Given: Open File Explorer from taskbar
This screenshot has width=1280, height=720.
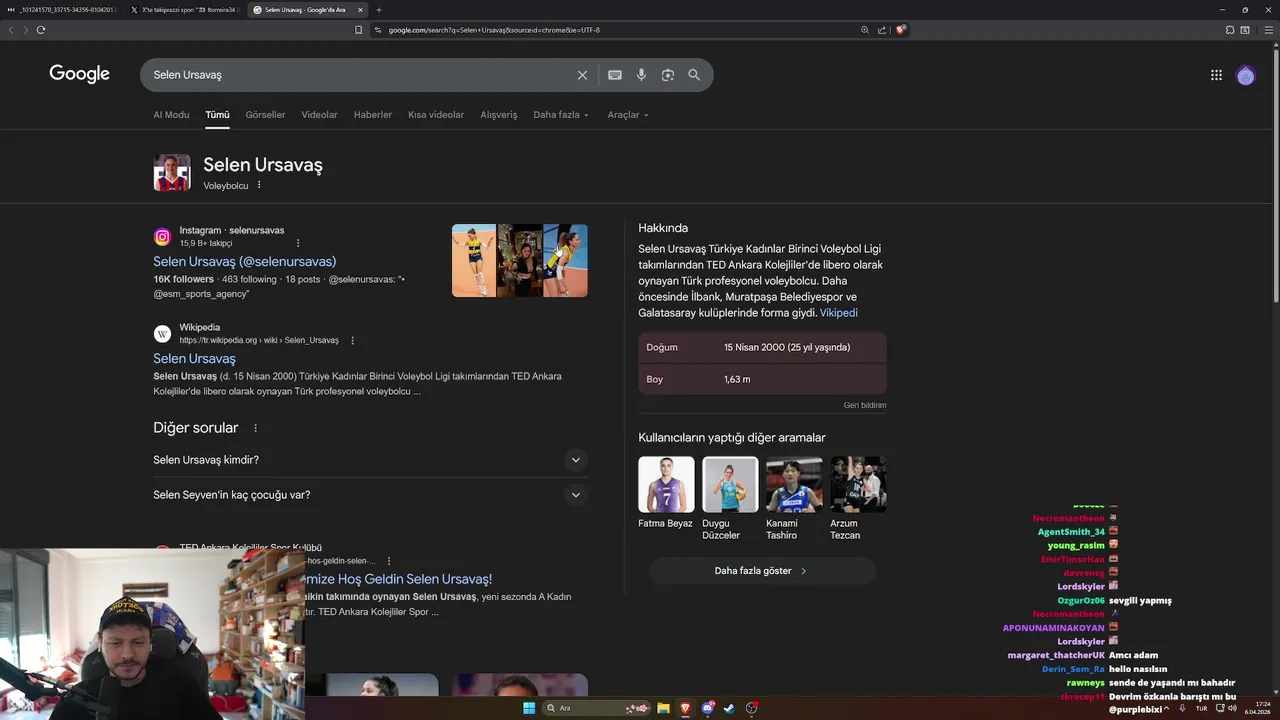Looking at the screenshot, I should click(663, 708).
